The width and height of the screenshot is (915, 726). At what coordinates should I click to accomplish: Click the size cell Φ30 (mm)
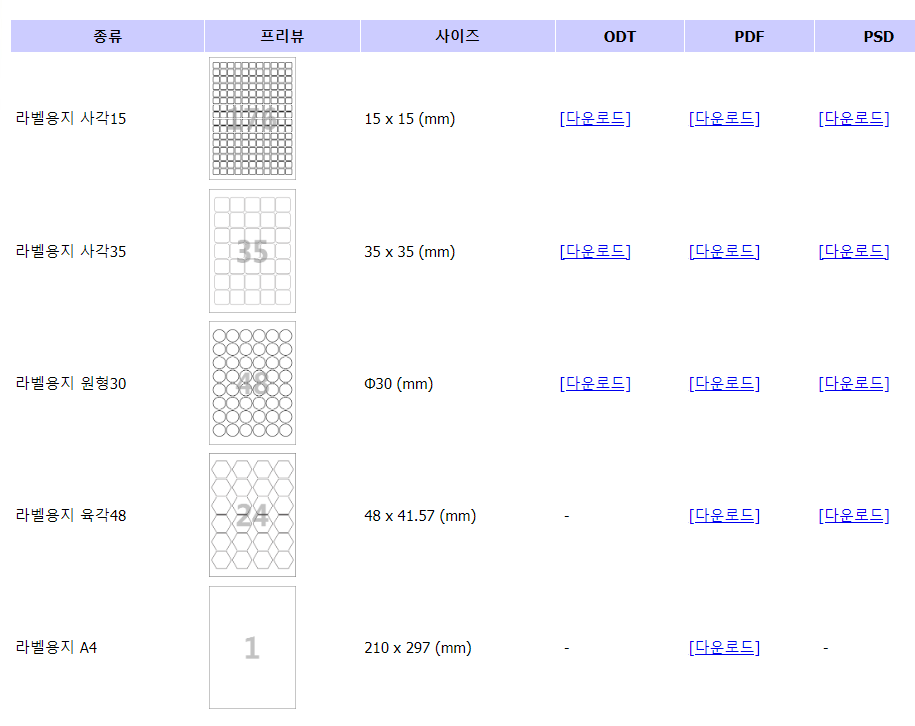(399, 384)
